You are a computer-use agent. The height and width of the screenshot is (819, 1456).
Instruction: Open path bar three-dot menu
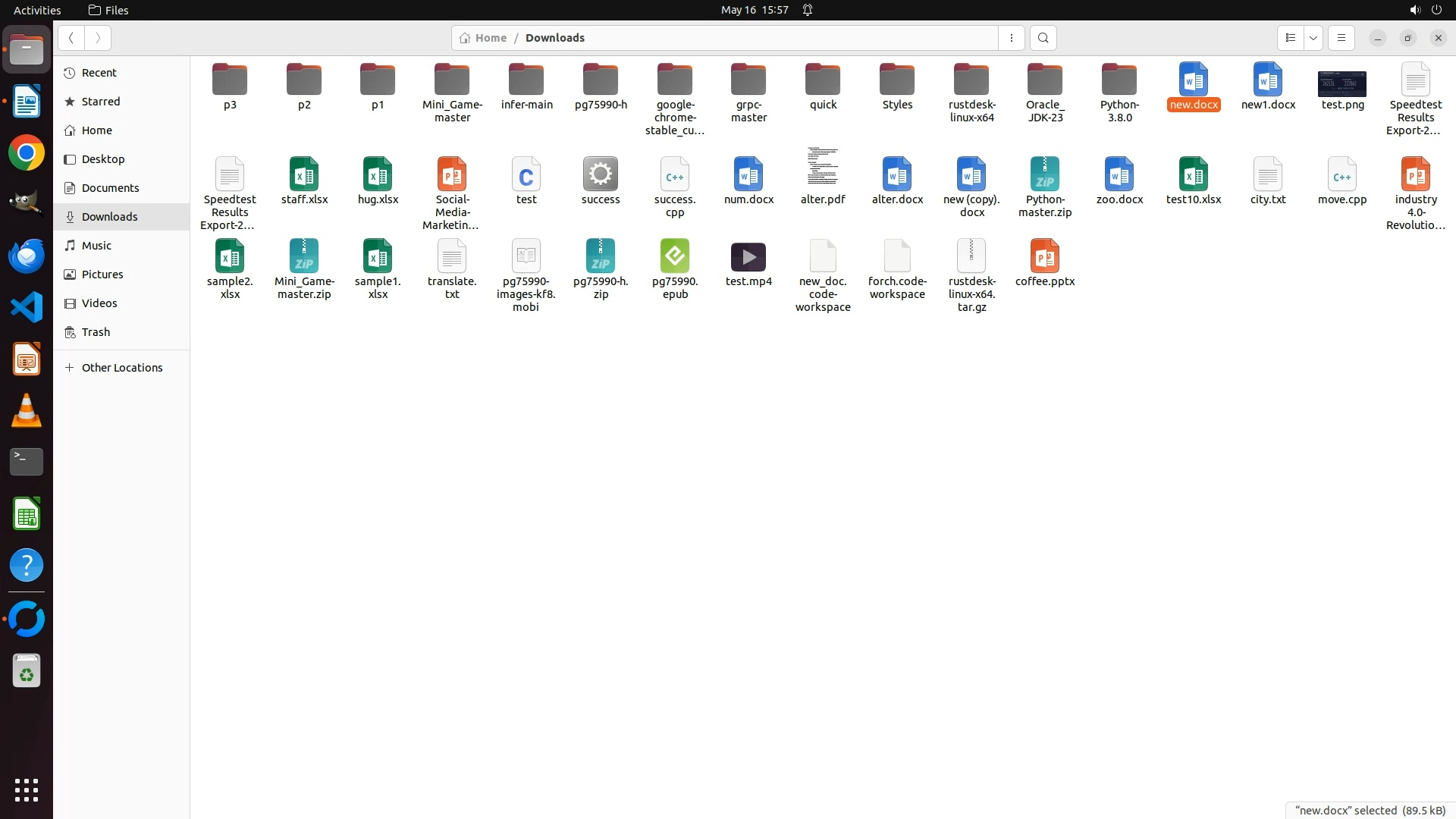point(1011,38)
